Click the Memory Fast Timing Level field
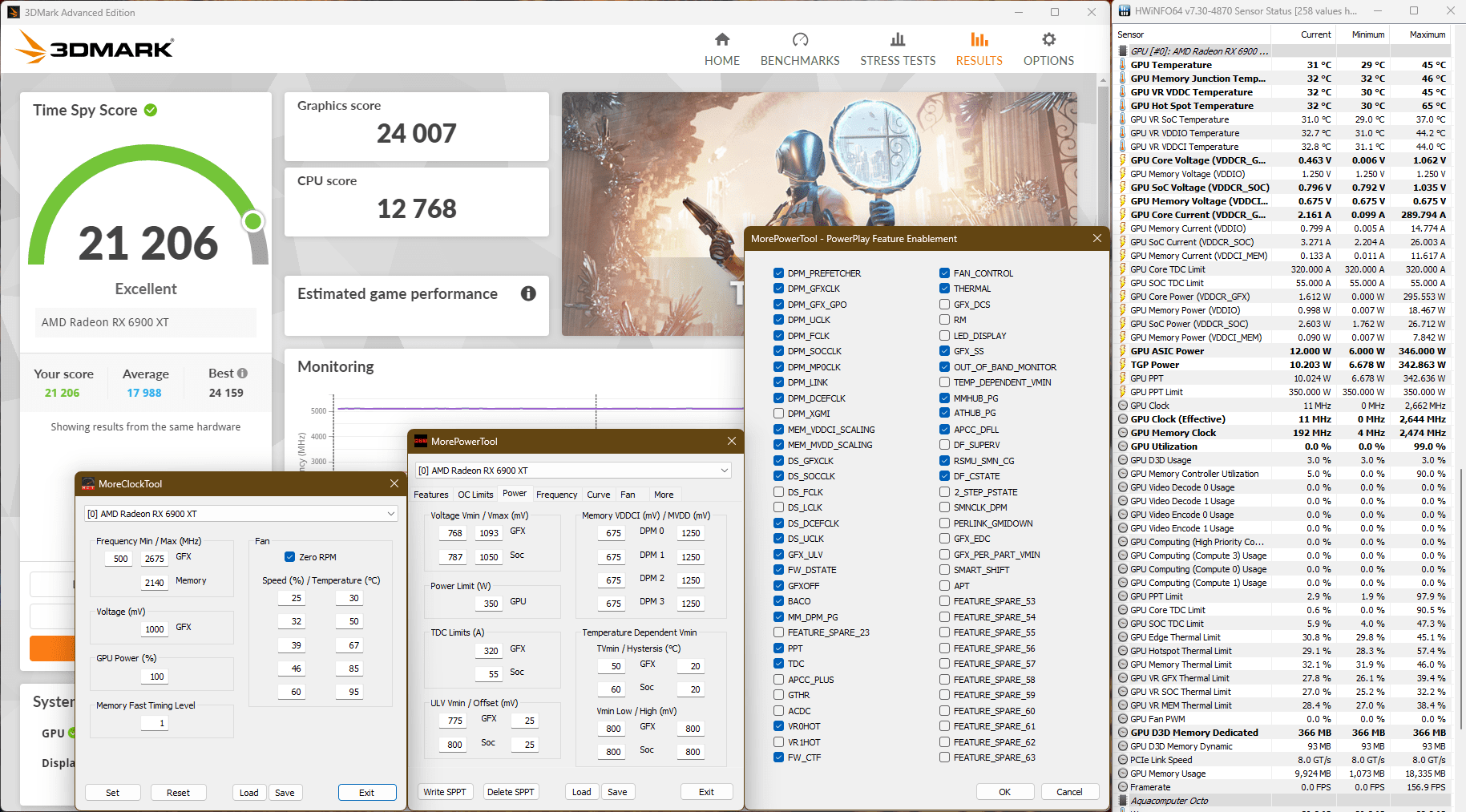The height and width of the screenshot is (812, 1466). click(x=154, y=723)
